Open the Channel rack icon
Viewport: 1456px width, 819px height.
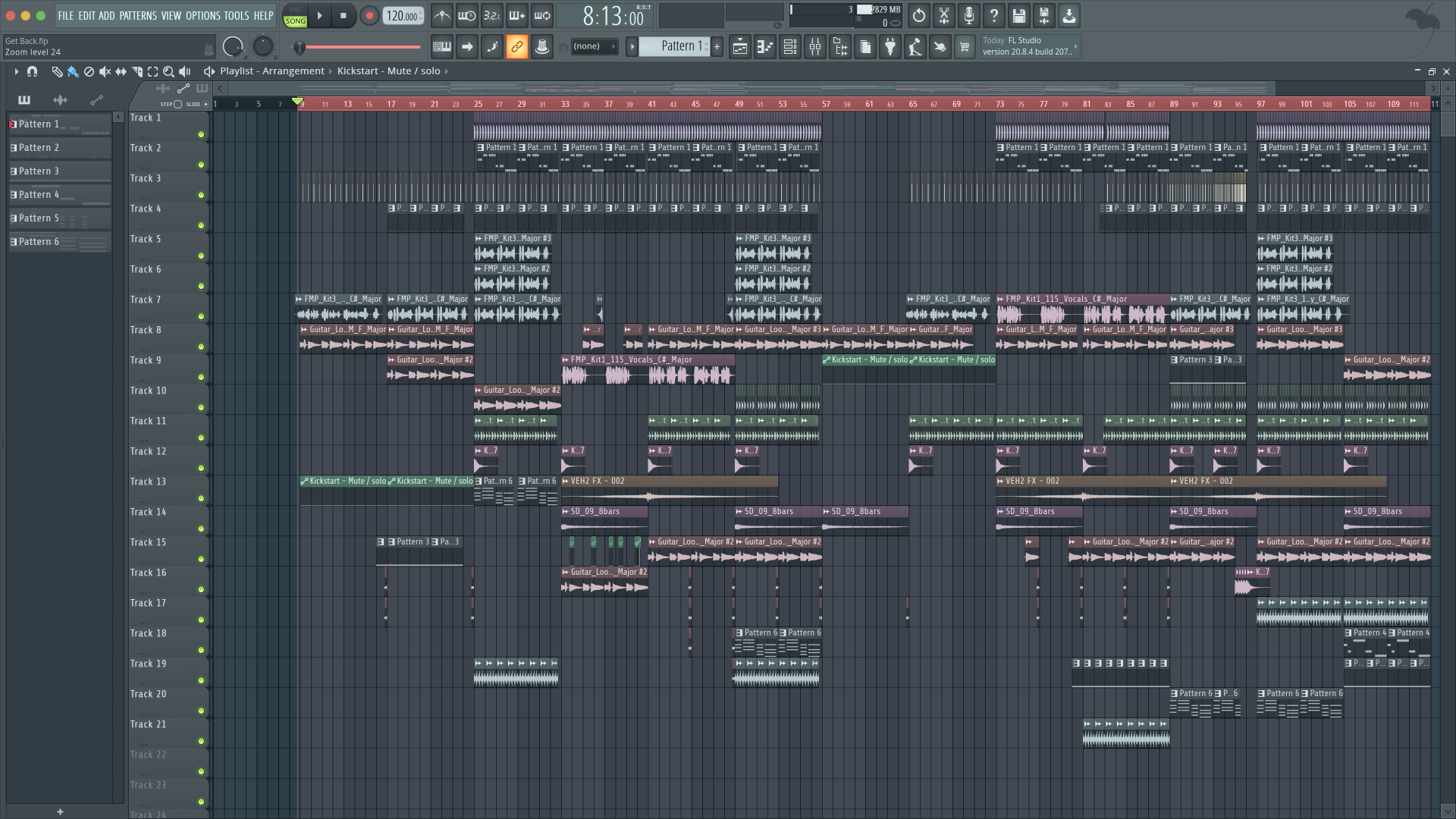(790, 47)
